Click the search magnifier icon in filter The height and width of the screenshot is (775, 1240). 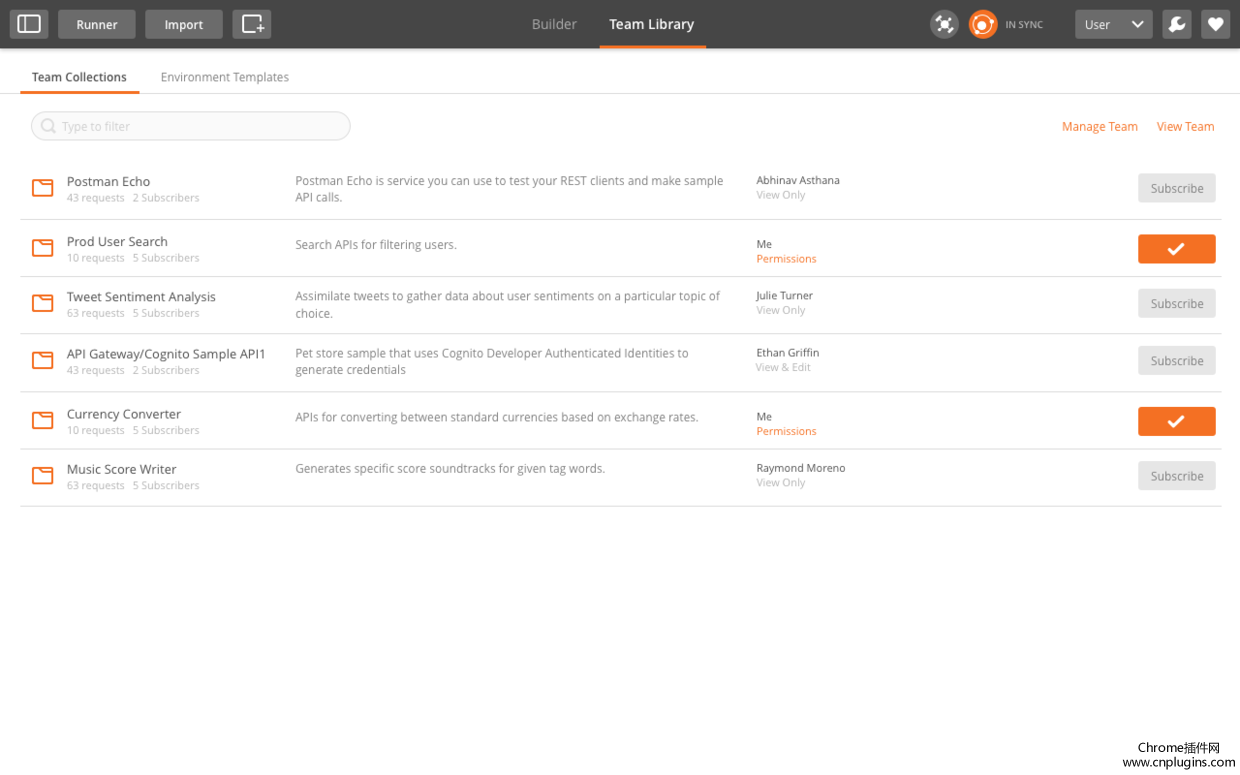(48, 126)
